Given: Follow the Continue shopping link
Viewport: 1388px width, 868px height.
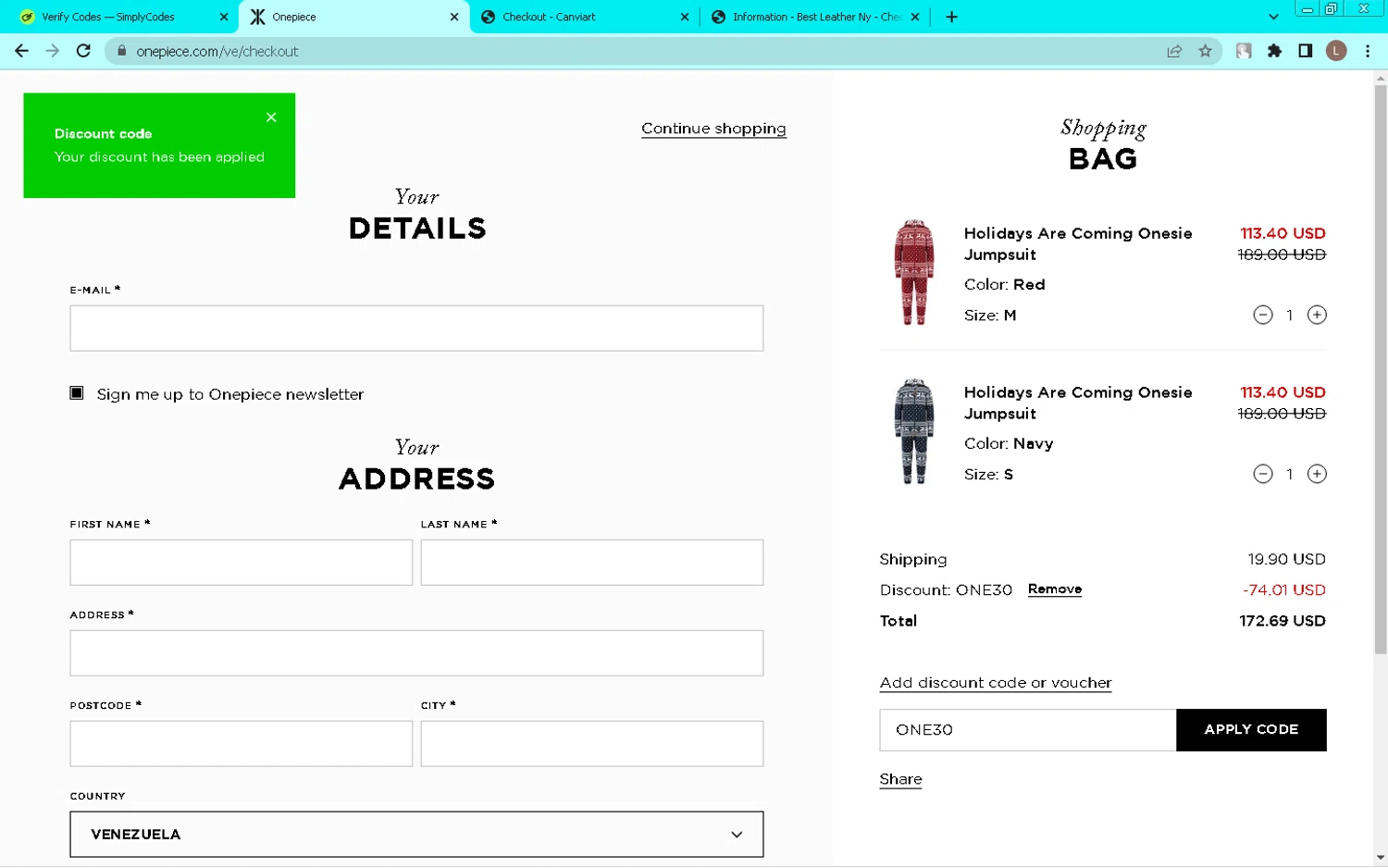Looking at the screenshot, I should point(713,129).
